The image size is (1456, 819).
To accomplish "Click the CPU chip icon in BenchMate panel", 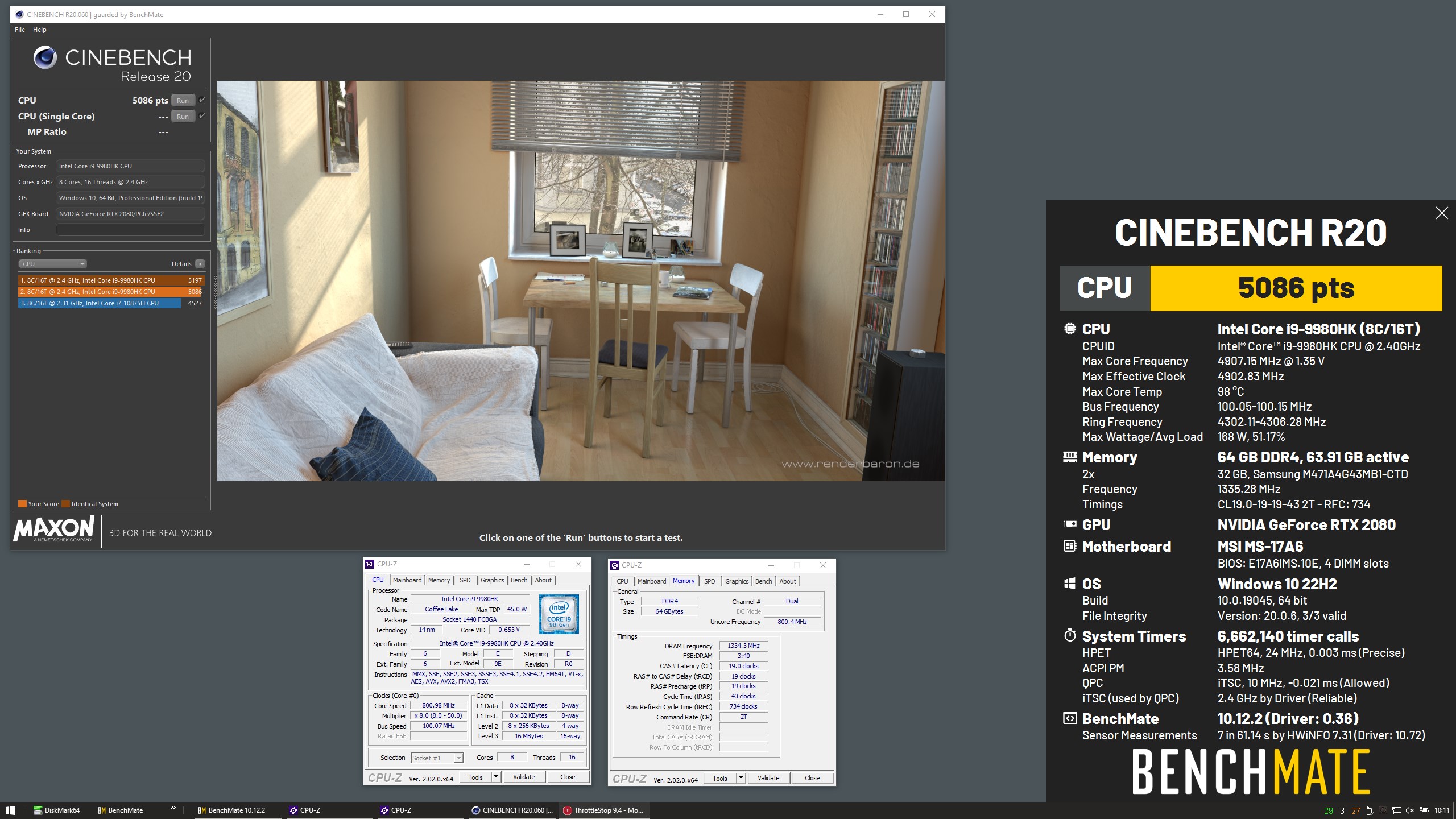I will (x=1070, y=329).
